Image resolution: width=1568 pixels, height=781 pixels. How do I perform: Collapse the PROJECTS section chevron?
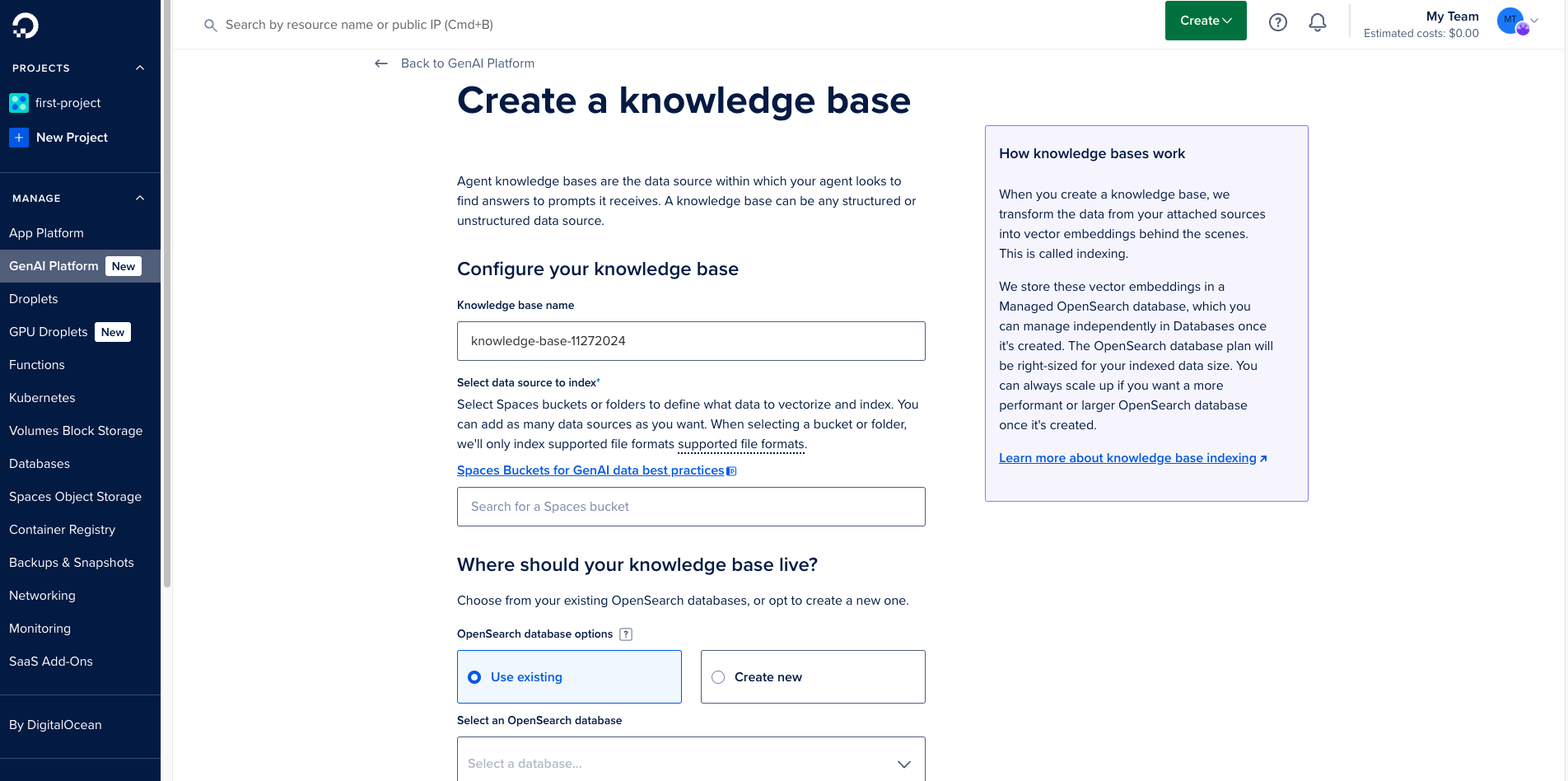pos(140,68)
